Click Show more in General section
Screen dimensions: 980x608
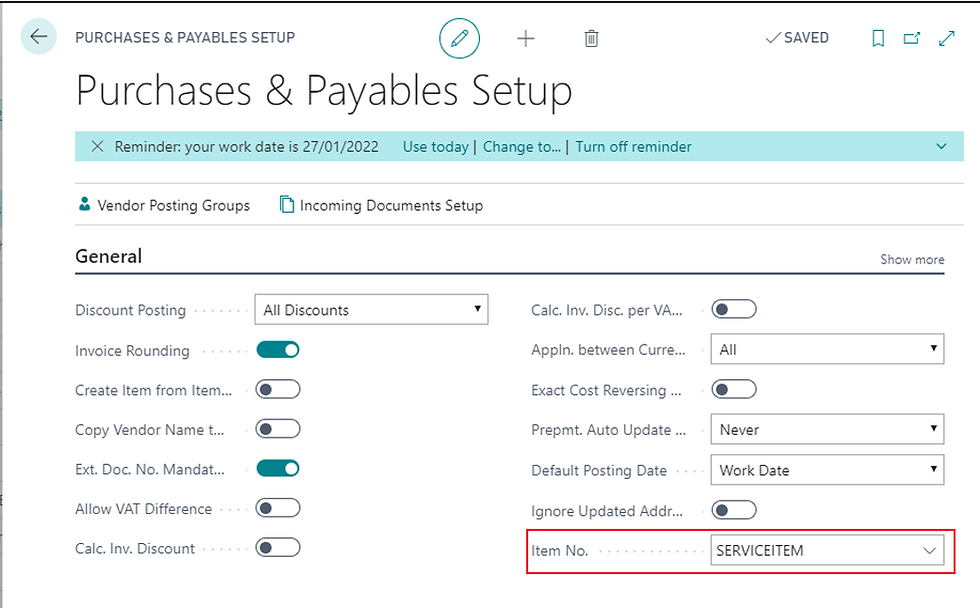click(912, 259)
